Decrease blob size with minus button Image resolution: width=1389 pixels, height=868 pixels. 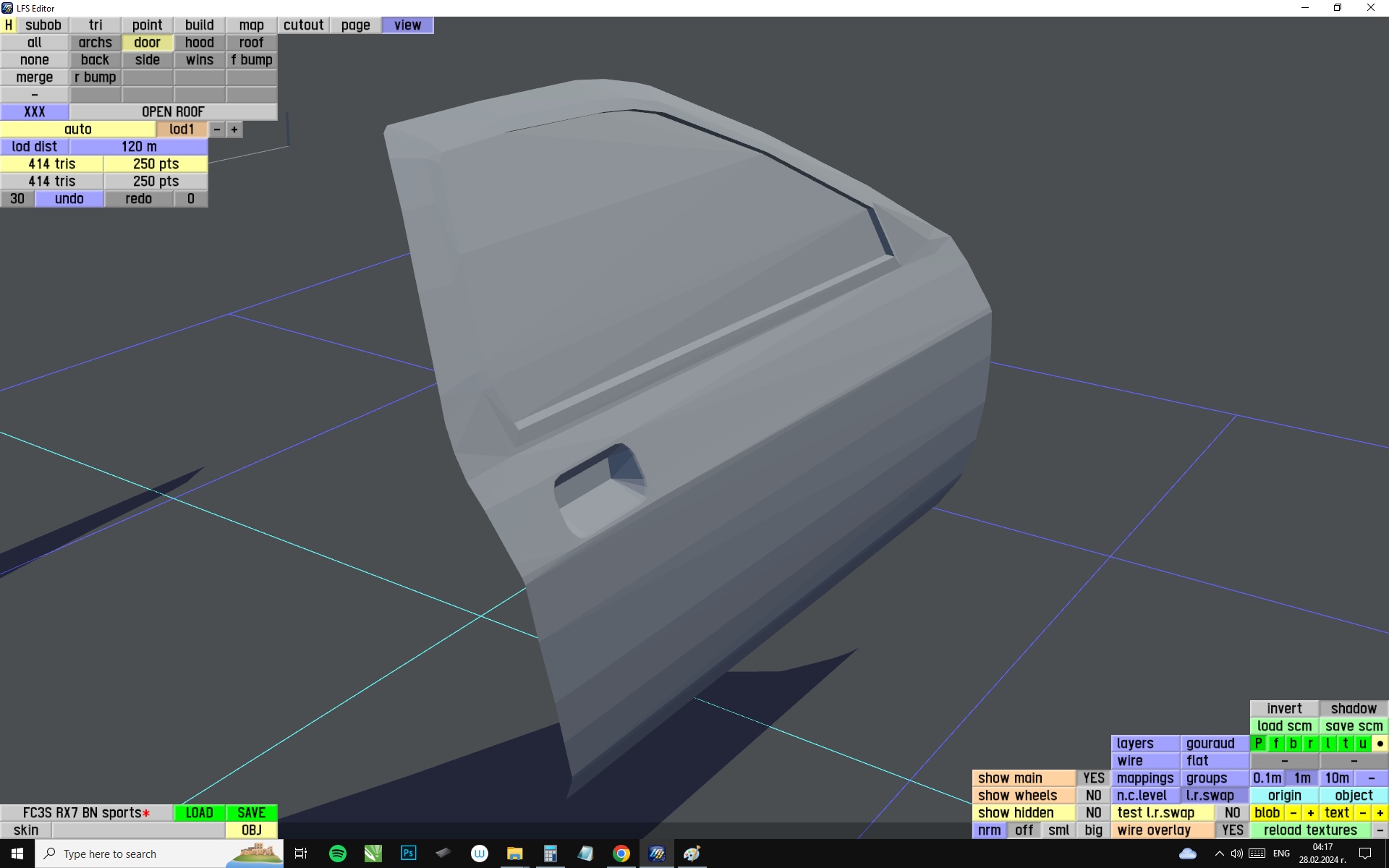[1293, 813]
